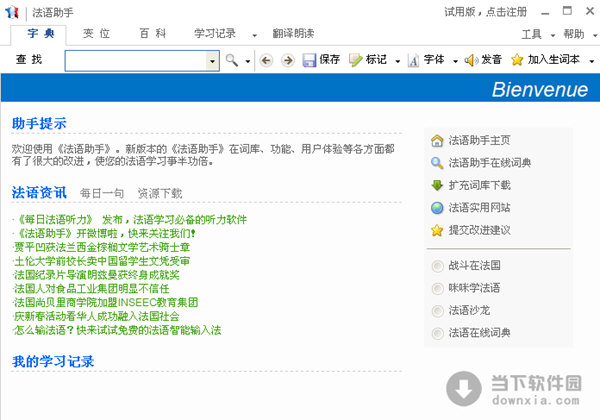
Task: Click green download arrow beside 扩充词库下载
Action: pos(437,186)
